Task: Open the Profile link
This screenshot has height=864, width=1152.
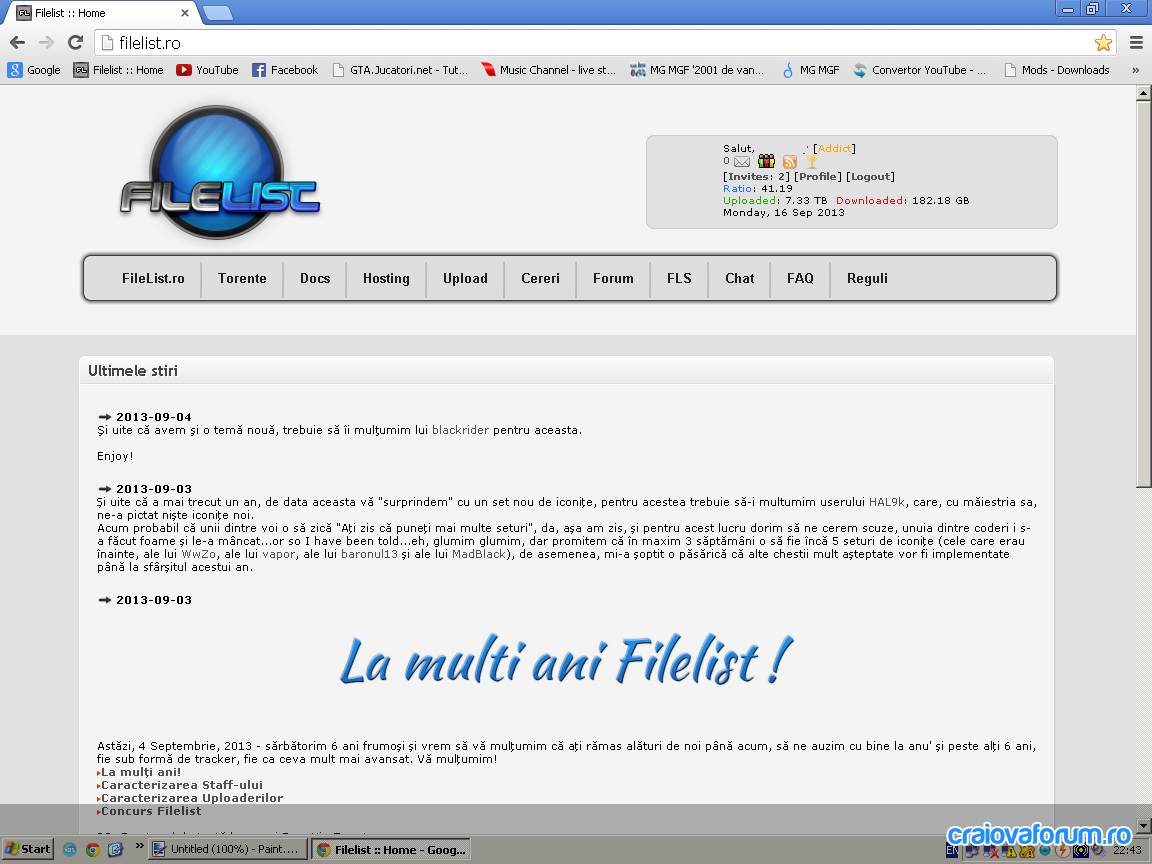Action: 818,176
